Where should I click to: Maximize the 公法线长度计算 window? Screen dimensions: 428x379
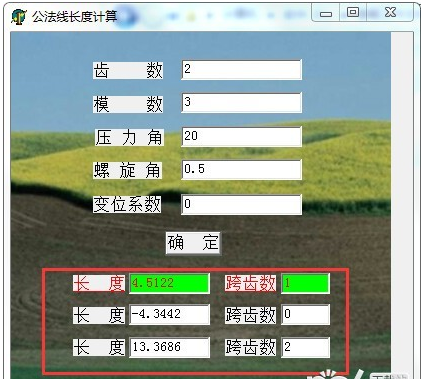coord(353,13)
